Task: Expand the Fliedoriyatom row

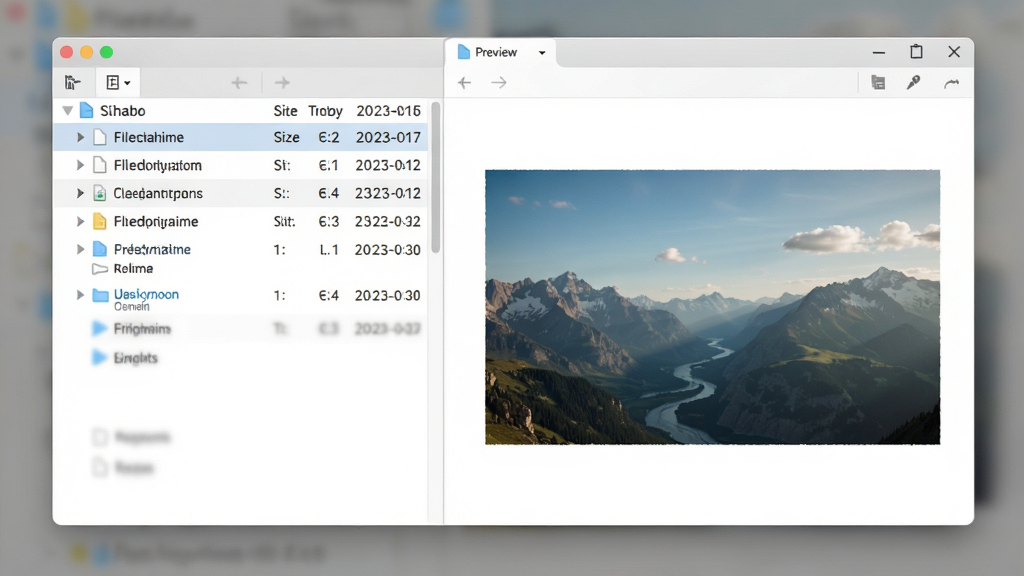Action: point(80,165)
